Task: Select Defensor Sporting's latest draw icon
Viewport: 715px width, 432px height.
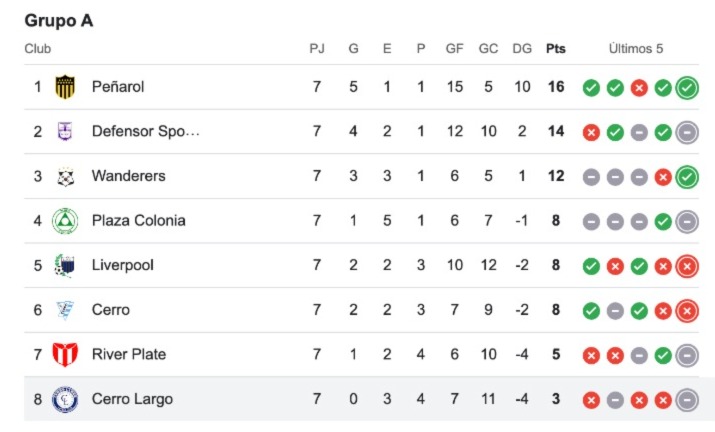Action: tap(687, 132)
